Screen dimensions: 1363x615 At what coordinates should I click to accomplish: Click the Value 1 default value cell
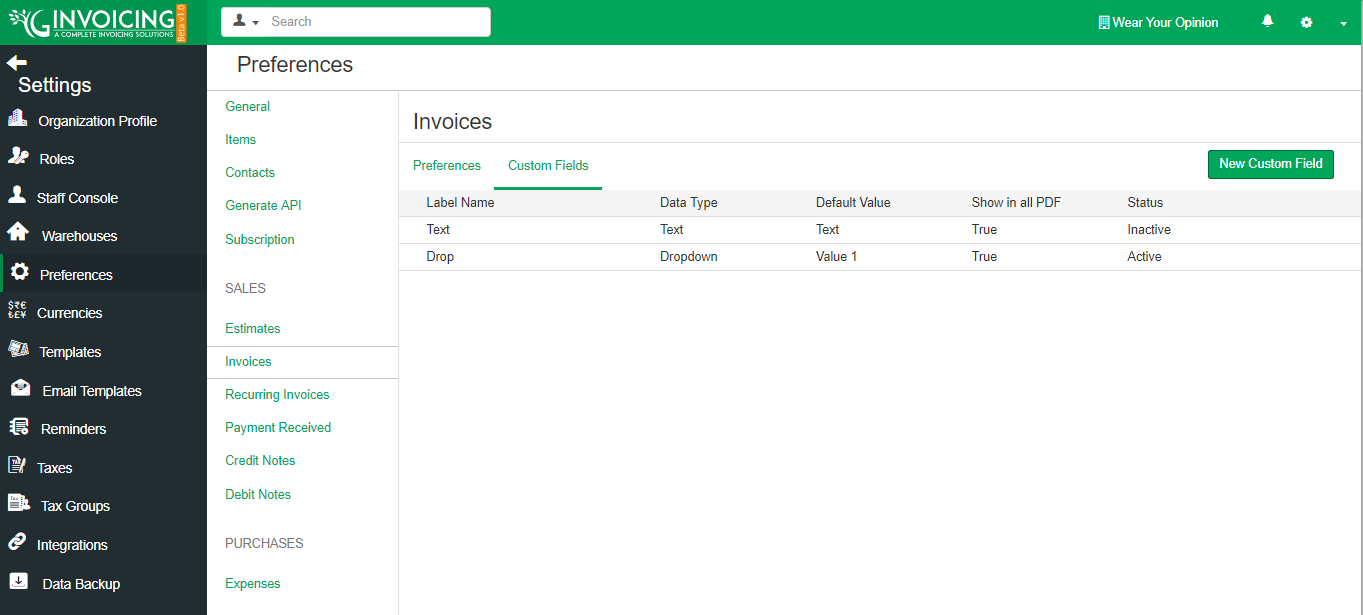pos(837,257)
